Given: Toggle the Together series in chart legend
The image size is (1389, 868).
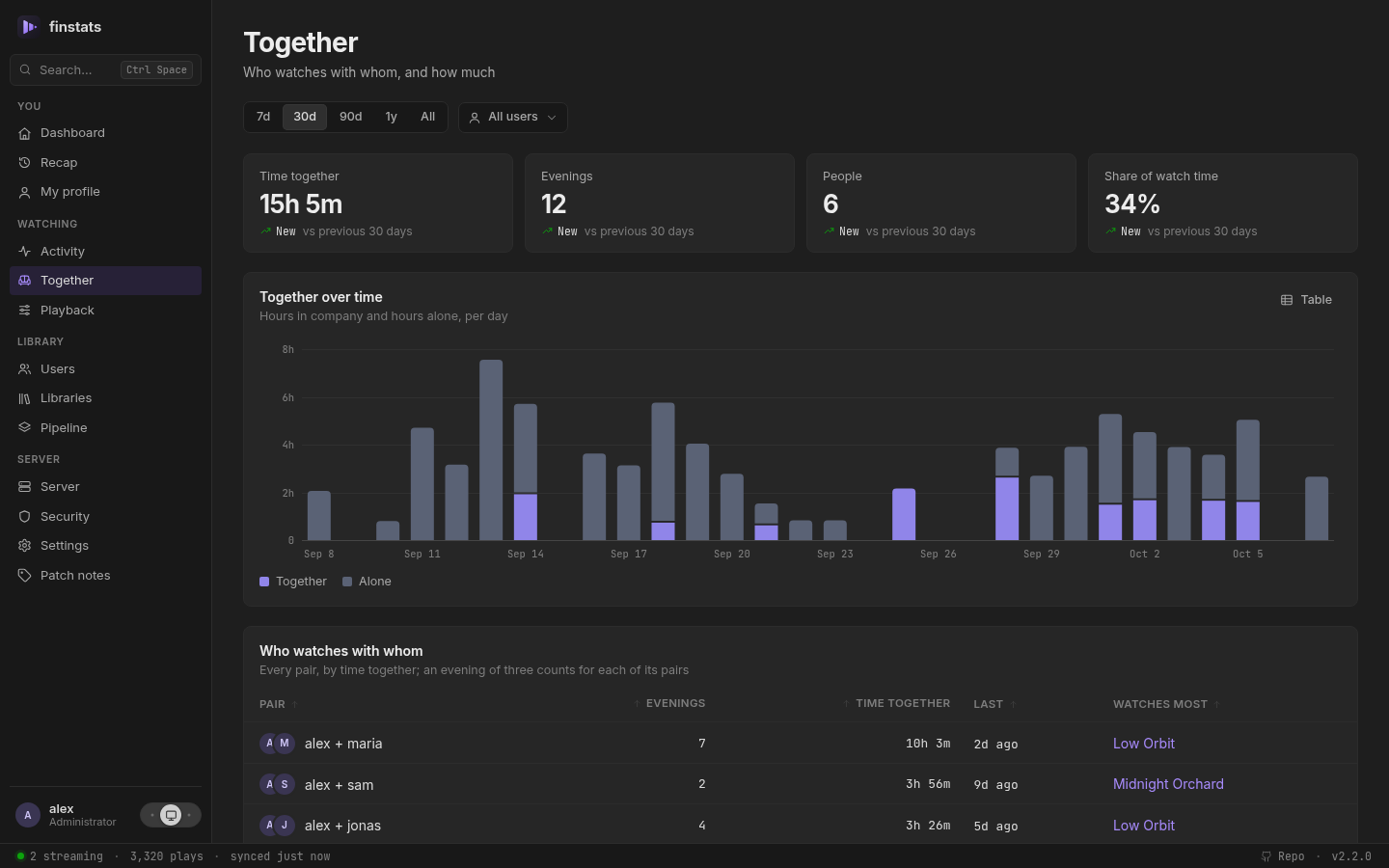Looking at the screenshot, I should (x=293, y=582).
